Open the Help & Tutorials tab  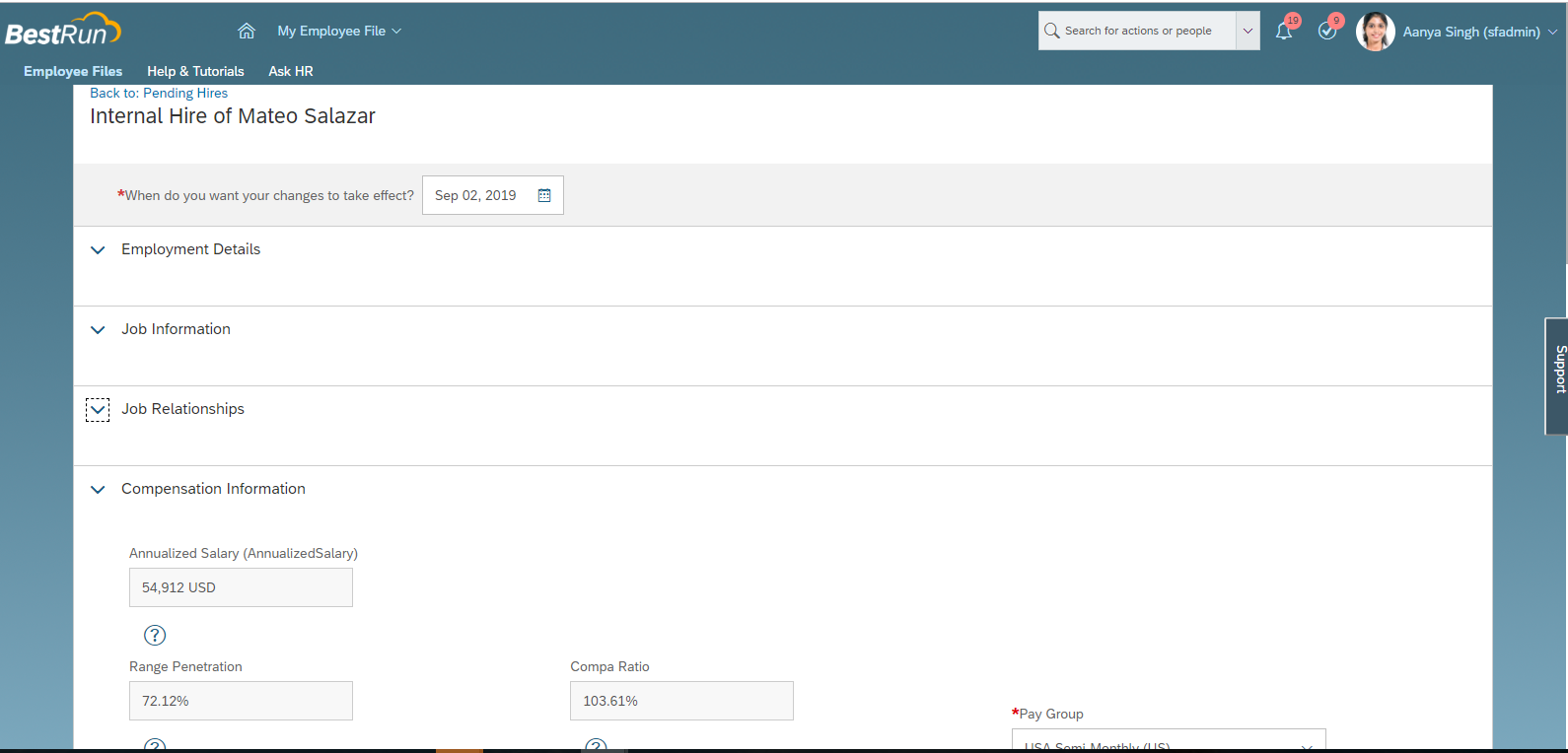195,71
